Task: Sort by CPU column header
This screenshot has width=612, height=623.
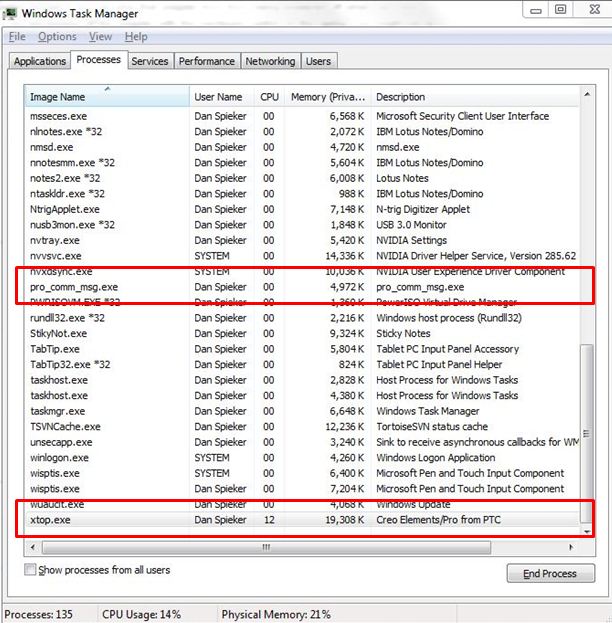Action: [269, 97]
